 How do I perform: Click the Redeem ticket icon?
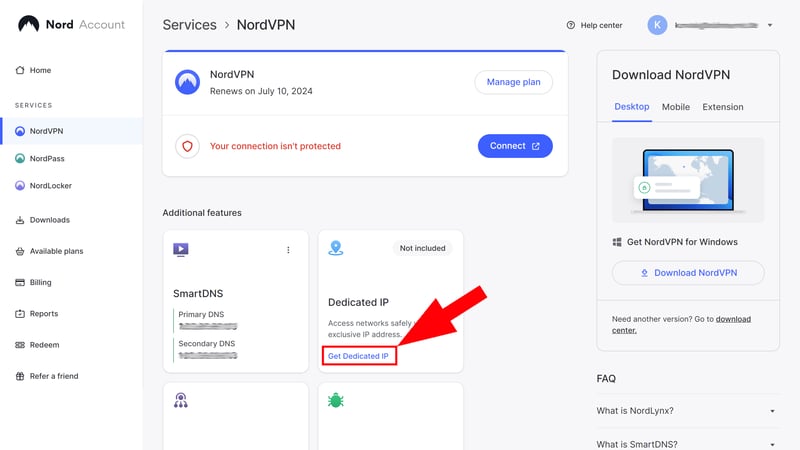coord(20,345)
